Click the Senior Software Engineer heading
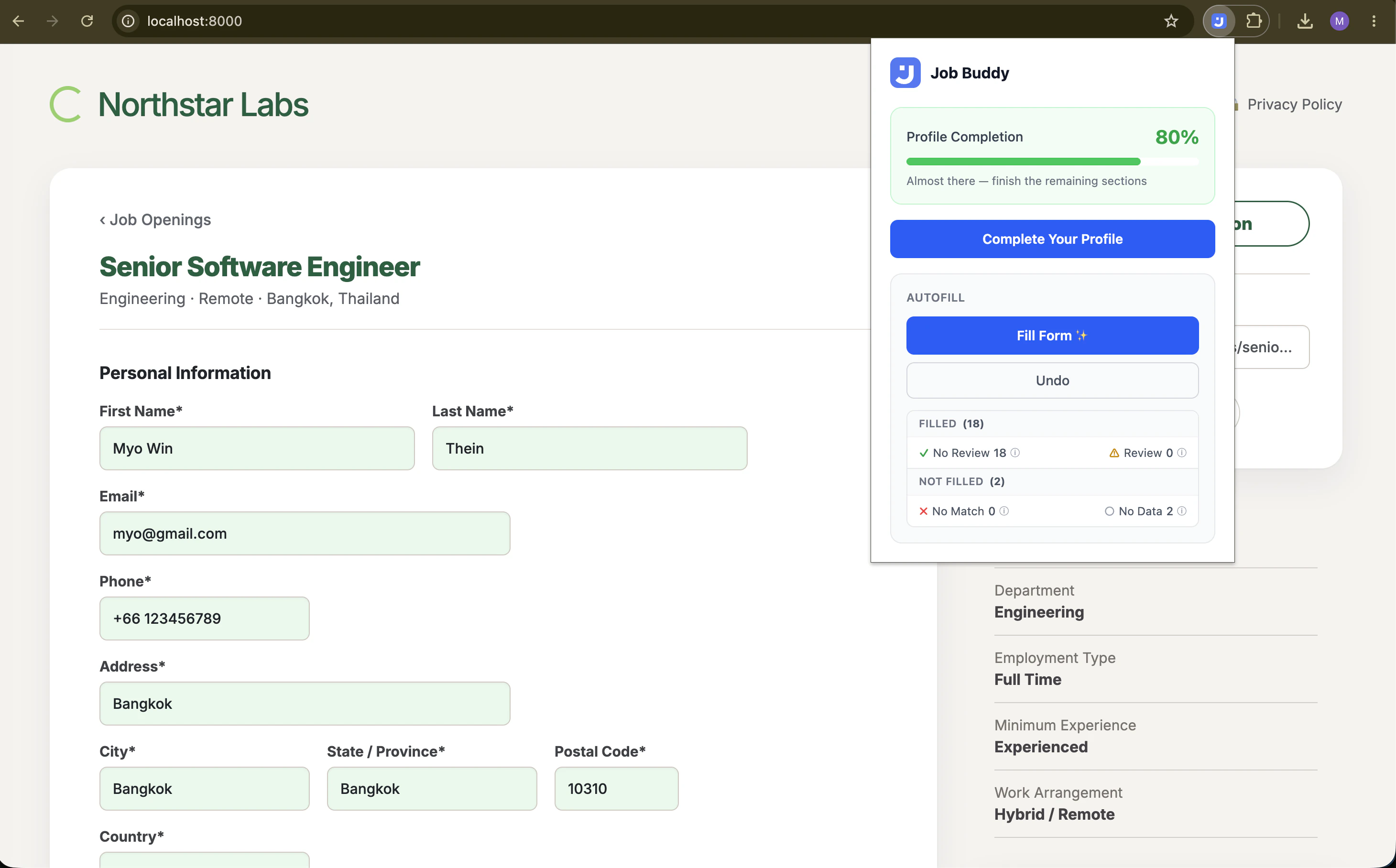The width and height of the screenshot is (1396, 868). pyautogui.click(x=260, y=267)
